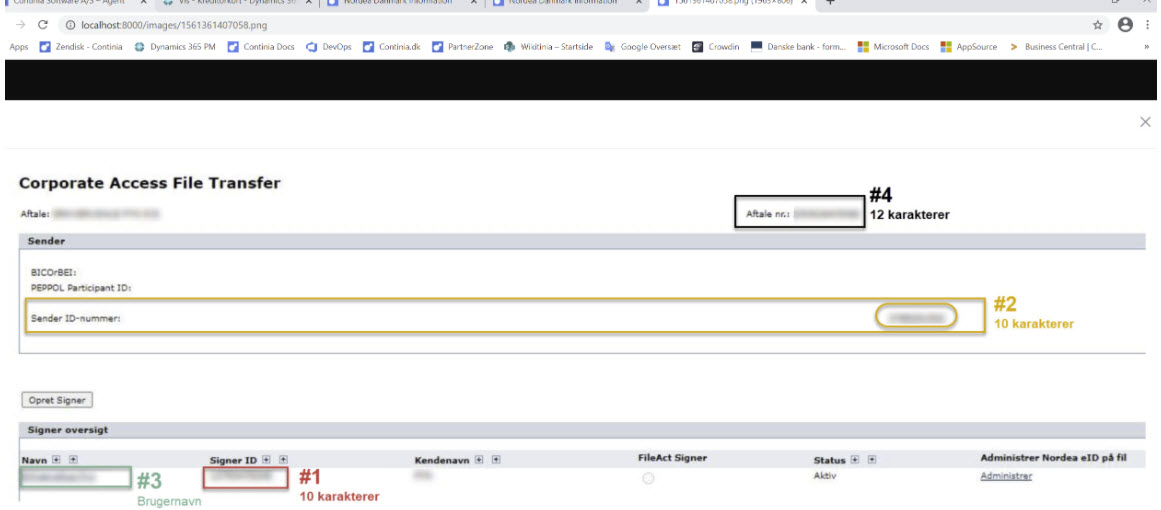Click the Corporate Access File Transfer heading

150,183
